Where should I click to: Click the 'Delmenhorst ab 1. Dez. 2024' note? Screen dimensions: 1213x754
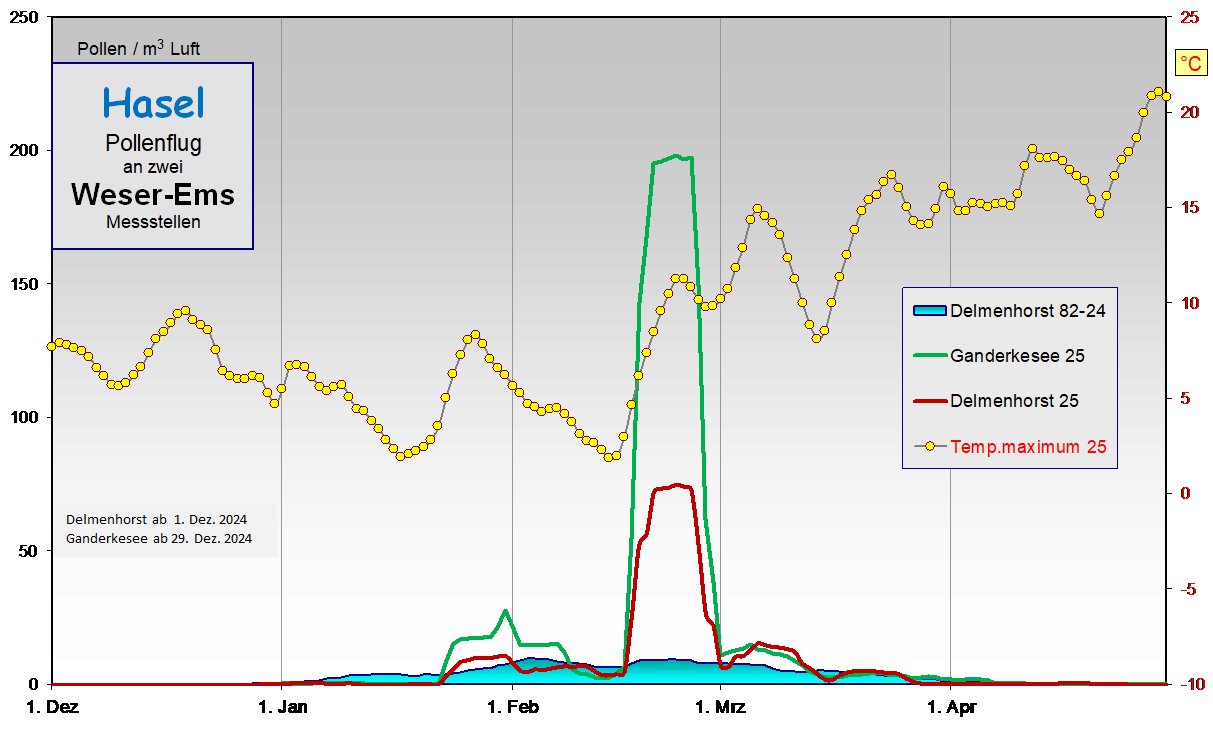pyautogui.click(x=156, y=520)
